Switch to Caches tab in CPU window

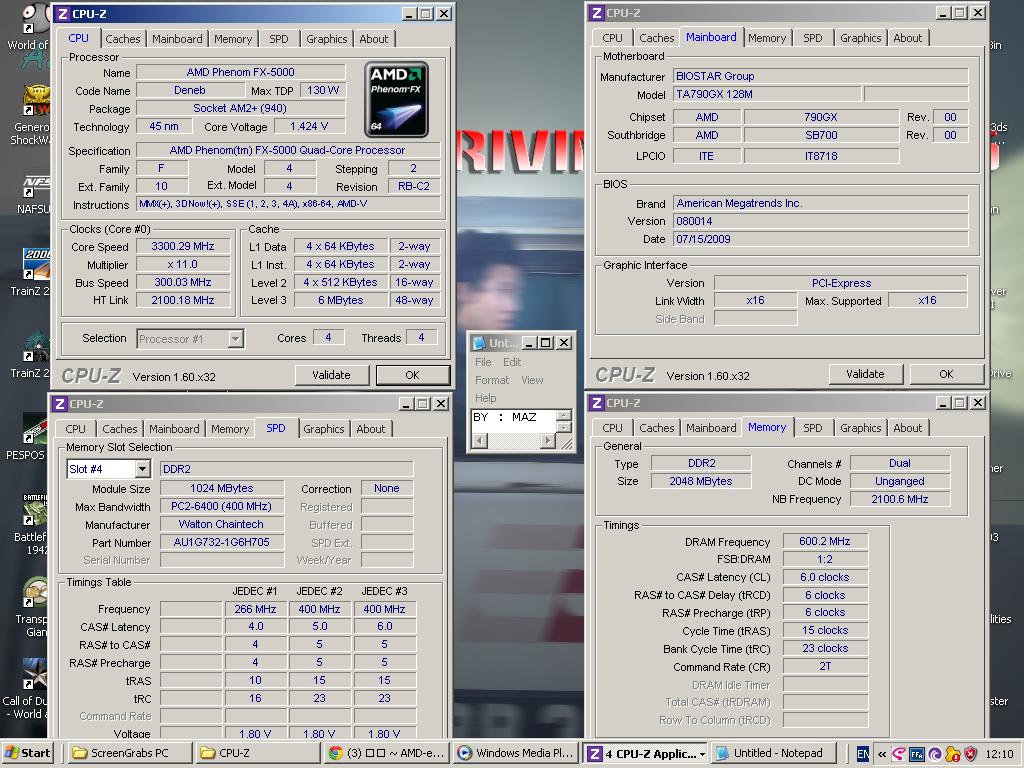point(123,39)
